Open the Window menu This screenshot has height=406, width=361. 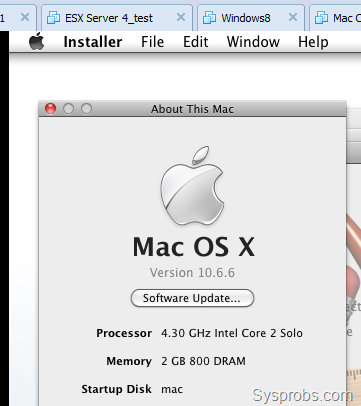253,42
